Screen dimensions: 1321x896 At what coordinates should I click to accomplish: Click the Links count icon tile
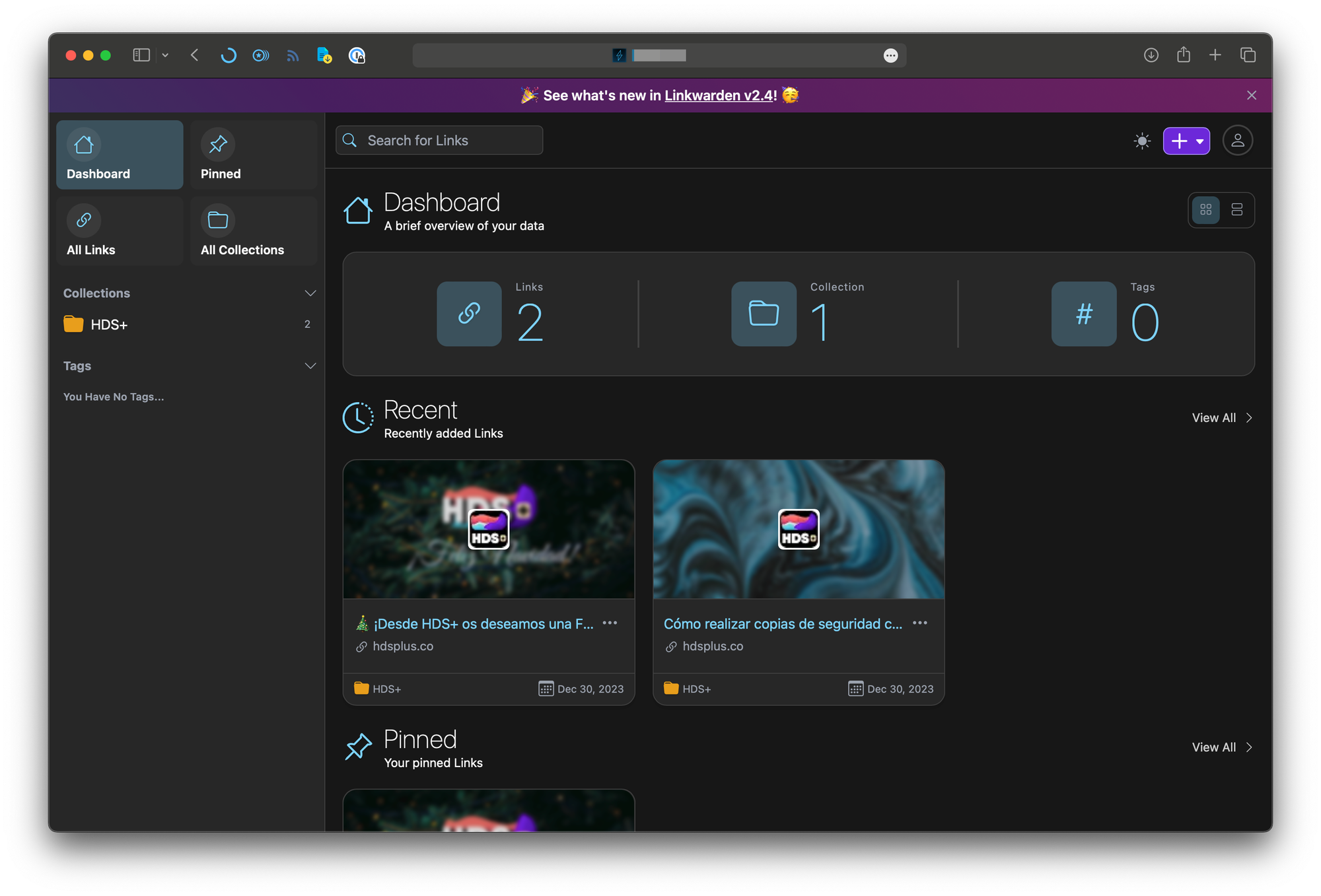(469, 314)
